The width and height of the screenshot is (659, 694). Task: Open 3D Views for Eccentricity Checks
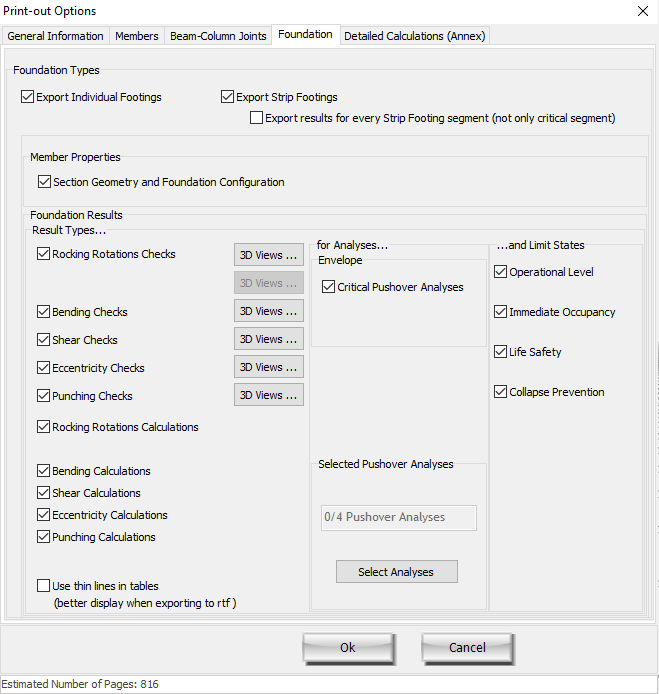[x=268, y=367]
